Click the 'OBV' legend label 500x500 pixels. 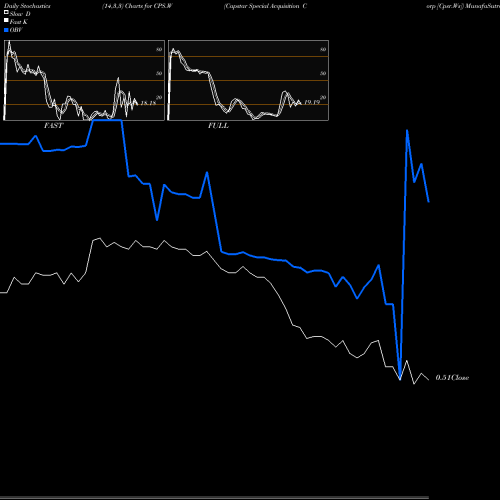coord(16,30)
